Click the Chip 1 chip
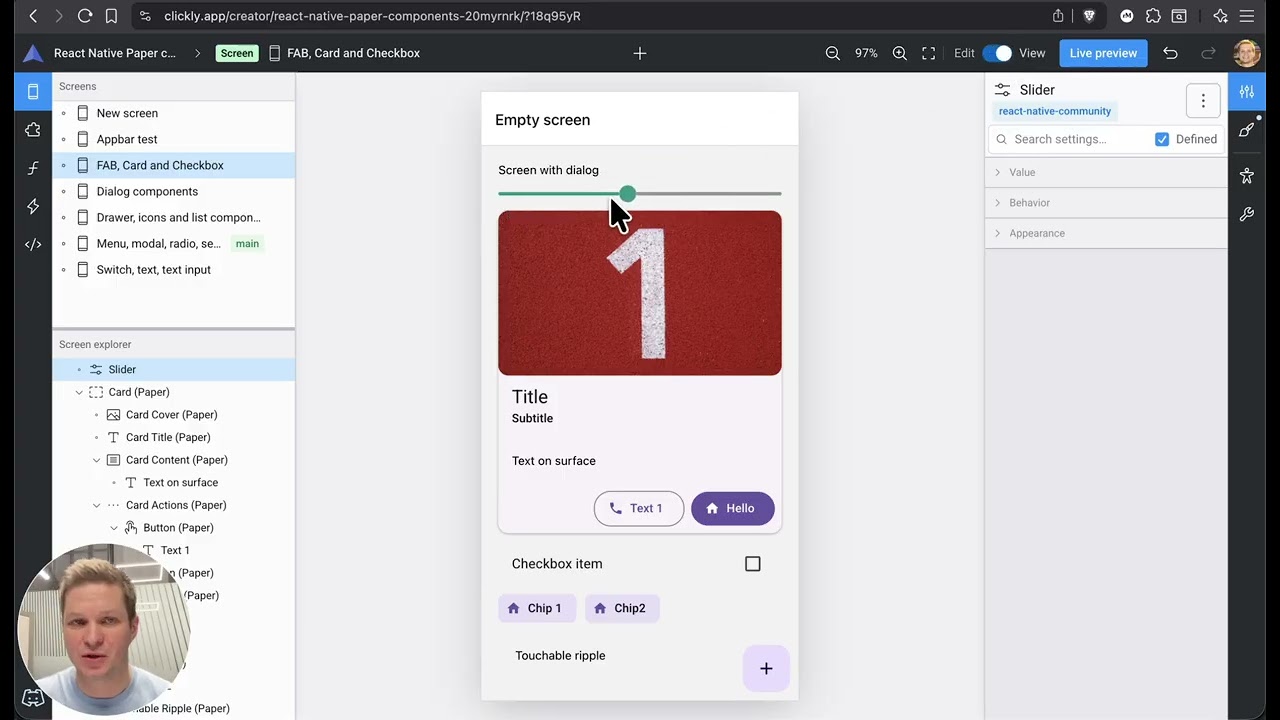Screen dimensions: 1280x720 click(x=537, y=608)
